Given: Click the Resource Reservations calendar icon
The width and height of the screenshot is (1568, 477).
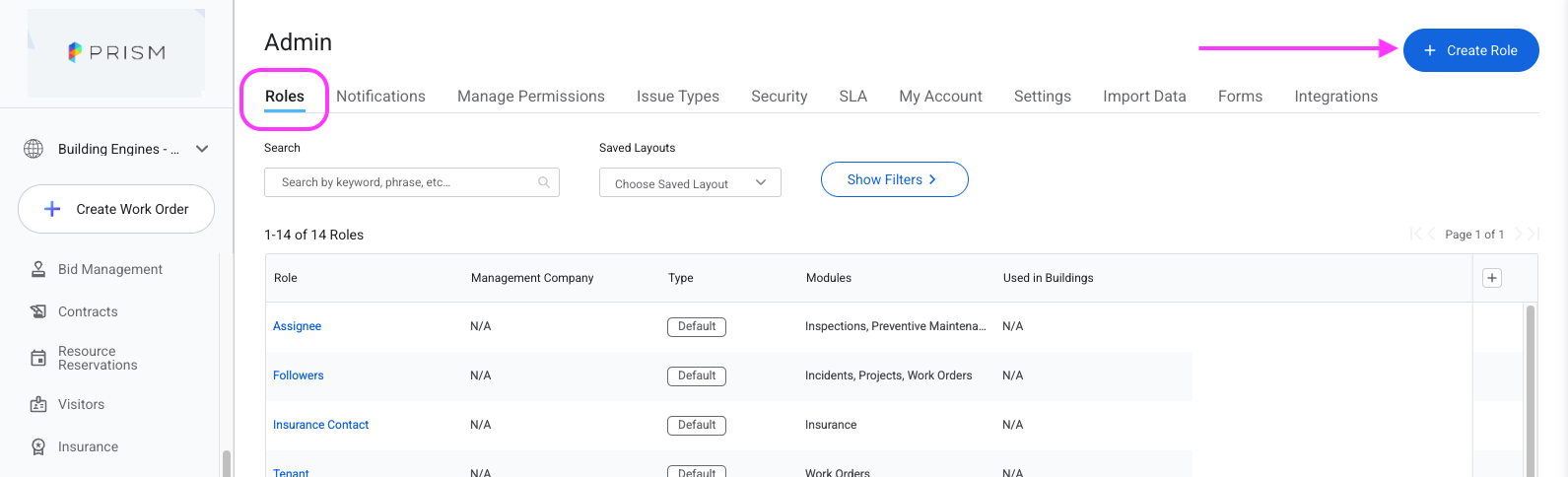Looking at the screenshot, I should click(x=38, y=358).
